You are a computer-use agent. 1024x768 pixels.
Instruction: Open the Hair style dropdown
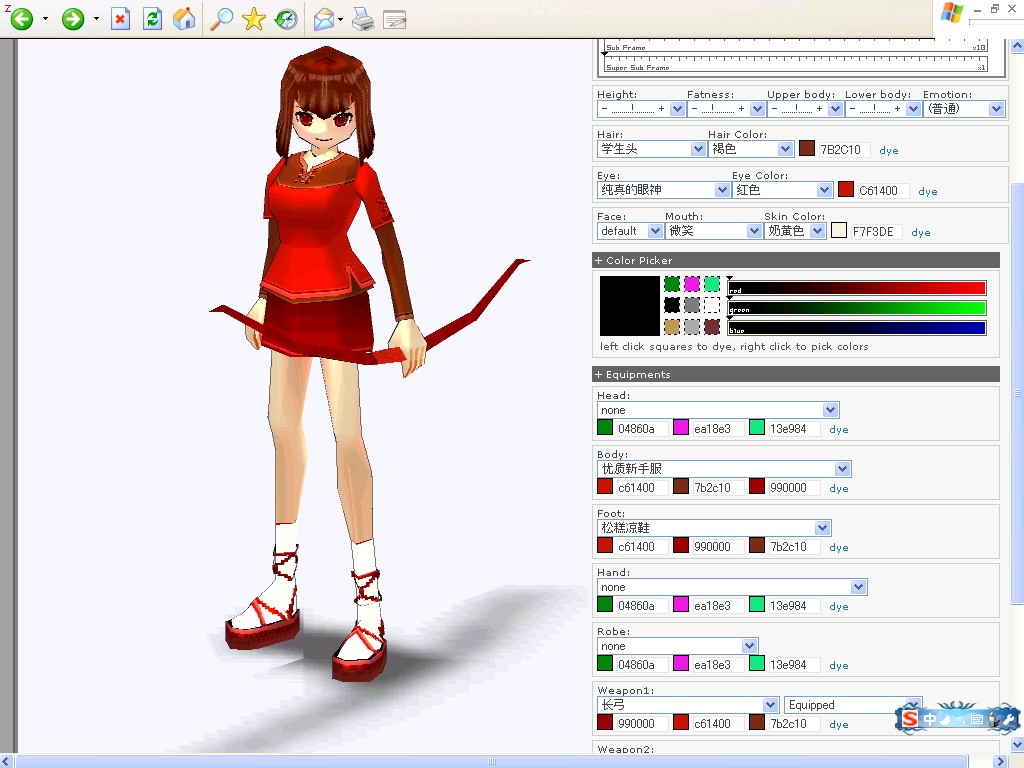[651, 149]
